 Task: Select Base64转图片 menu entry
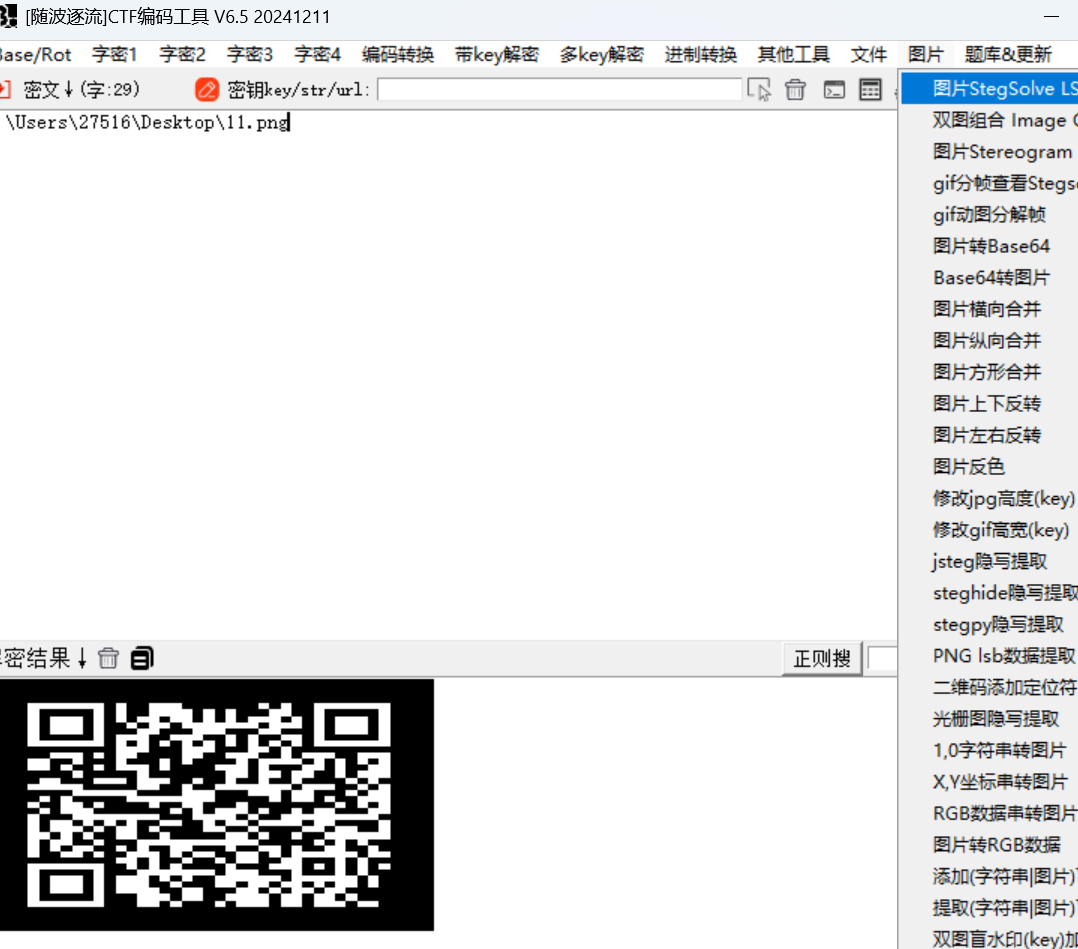click(x=989, y=278)
